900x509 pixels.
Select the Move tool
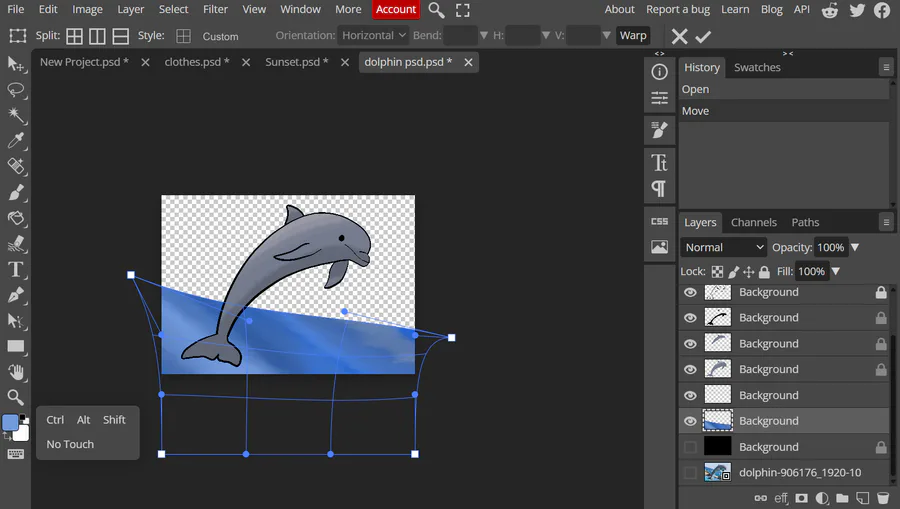(16, 64)
